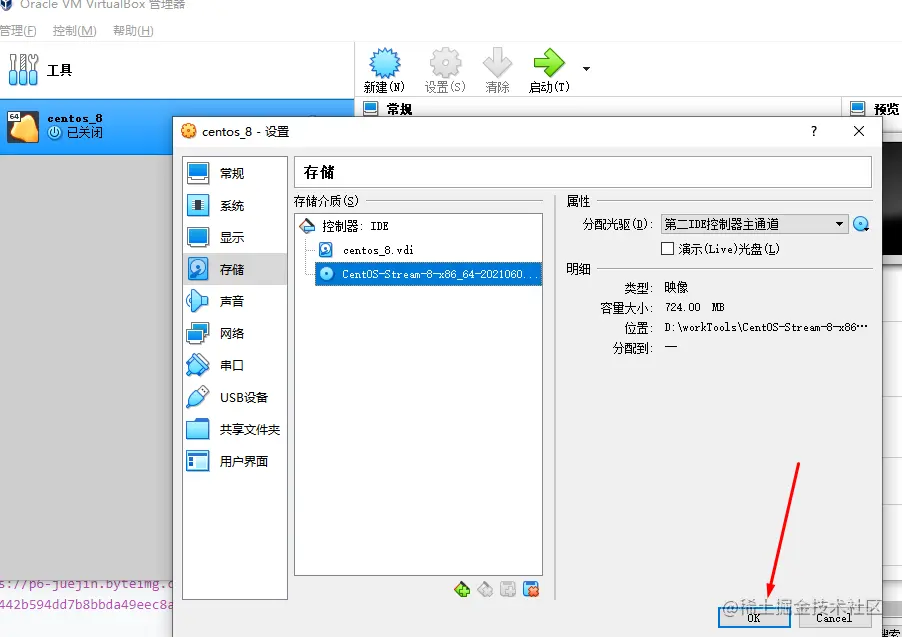902x637 pixels.
Task: Click the 常规 section header in details pane
Action: pos(399,108)
